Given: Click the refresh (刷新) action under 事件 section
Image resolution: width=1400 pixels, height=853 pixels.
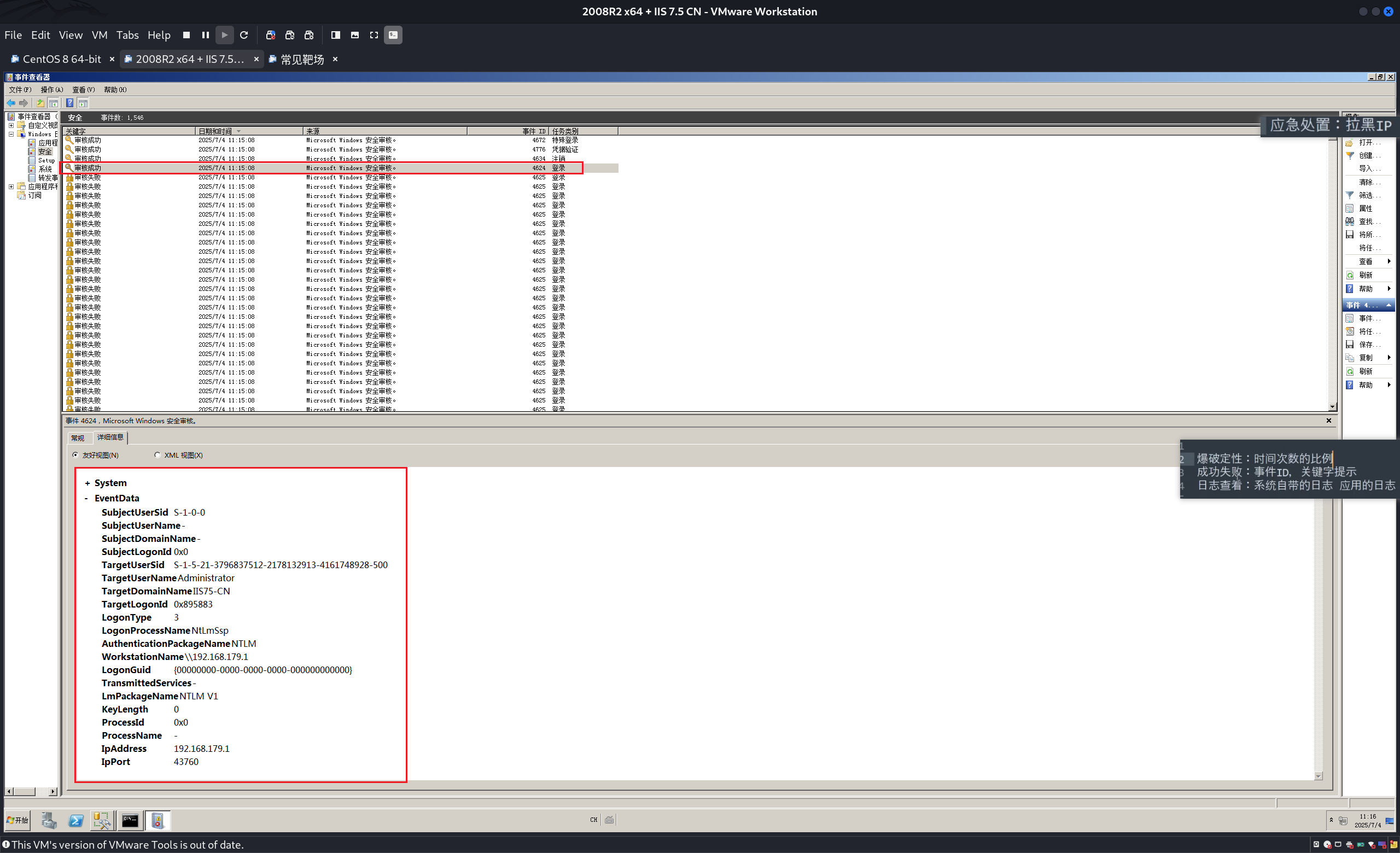Looking at the screenshot, I should 1365,371.
